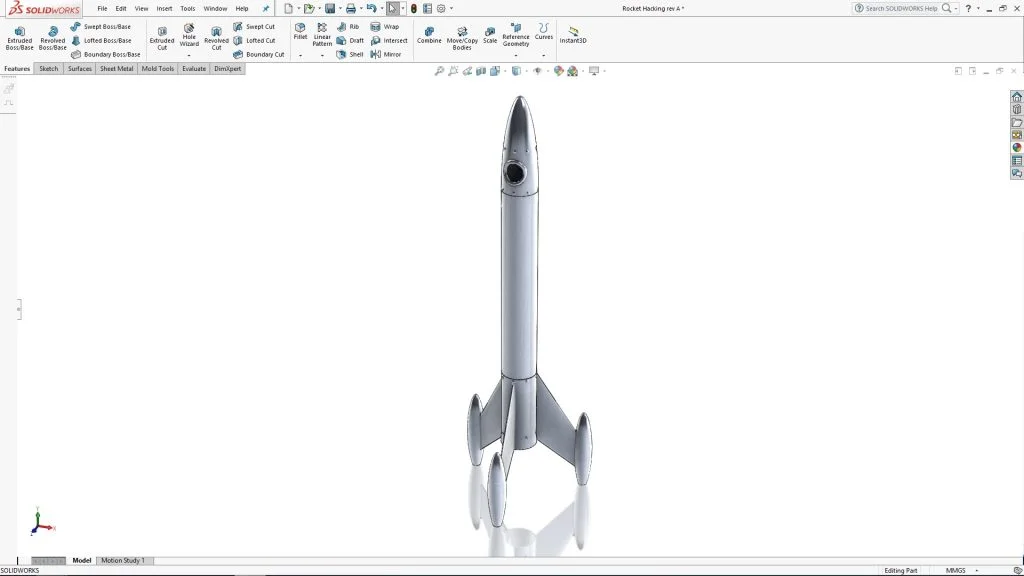Toggle the Section View display
Screen dimensions: 1024x576
pyautogui.click(x=482, y=70)
